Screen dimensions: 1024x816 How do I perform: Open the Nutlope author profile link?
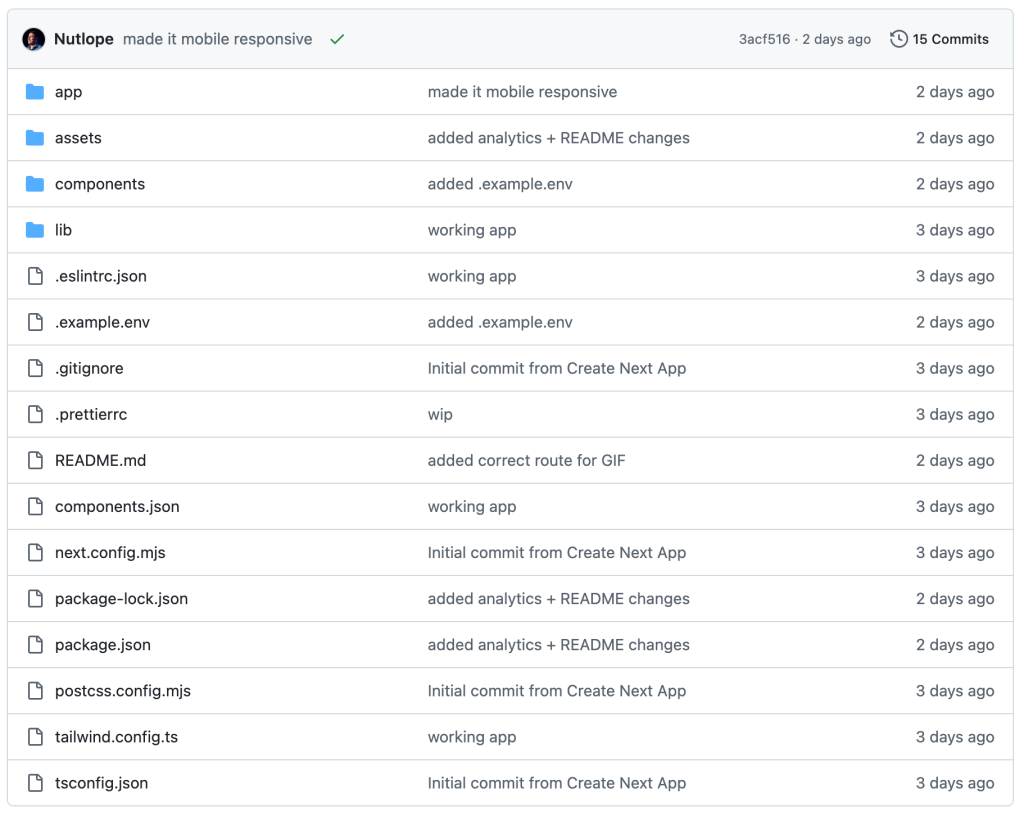pyautogui.click(x=84, y=39)
